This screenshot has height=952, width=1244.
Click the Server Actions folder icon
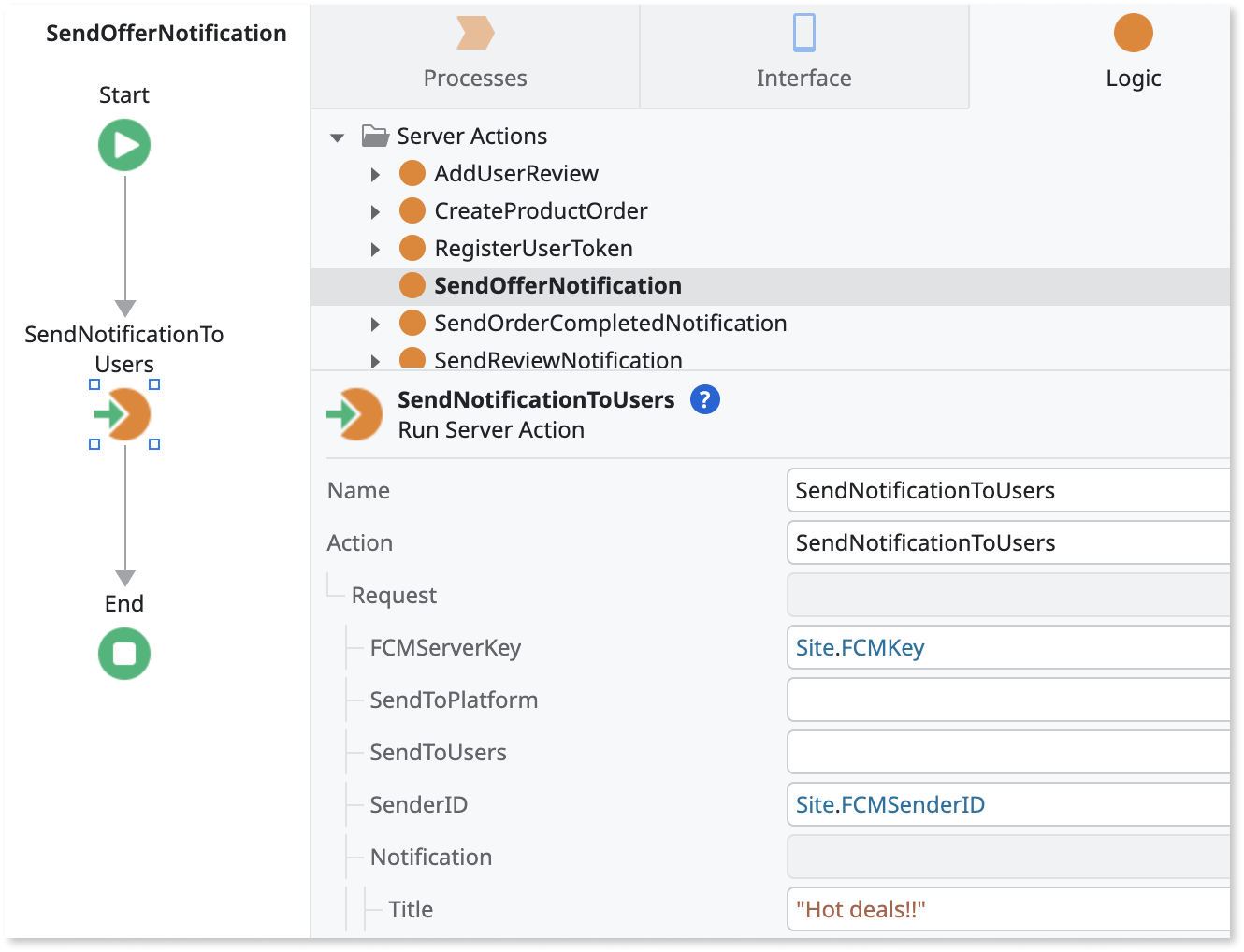pyautogui.click(x=375, y=136)
